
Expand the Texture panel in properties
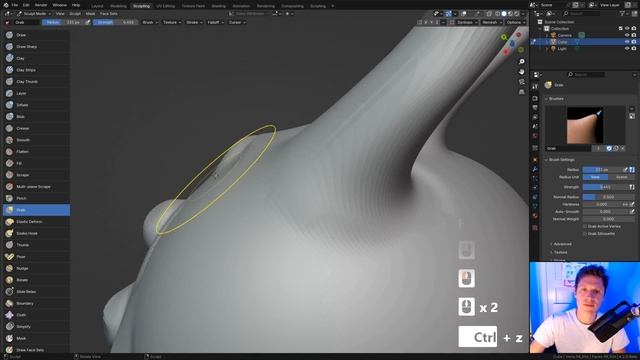560,252
